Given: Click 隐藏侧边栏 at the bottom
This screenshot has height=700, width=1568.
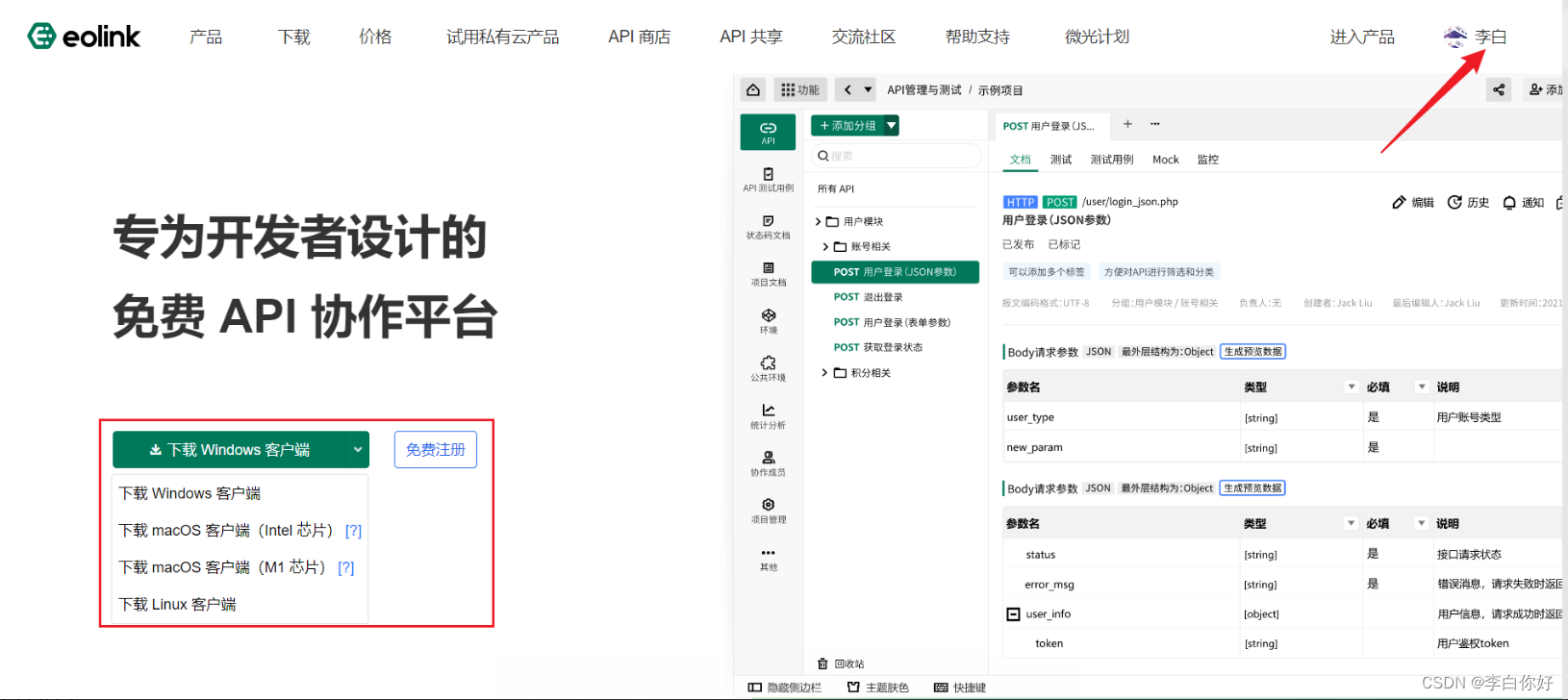Looking at the screenshot, I should 785,687.
